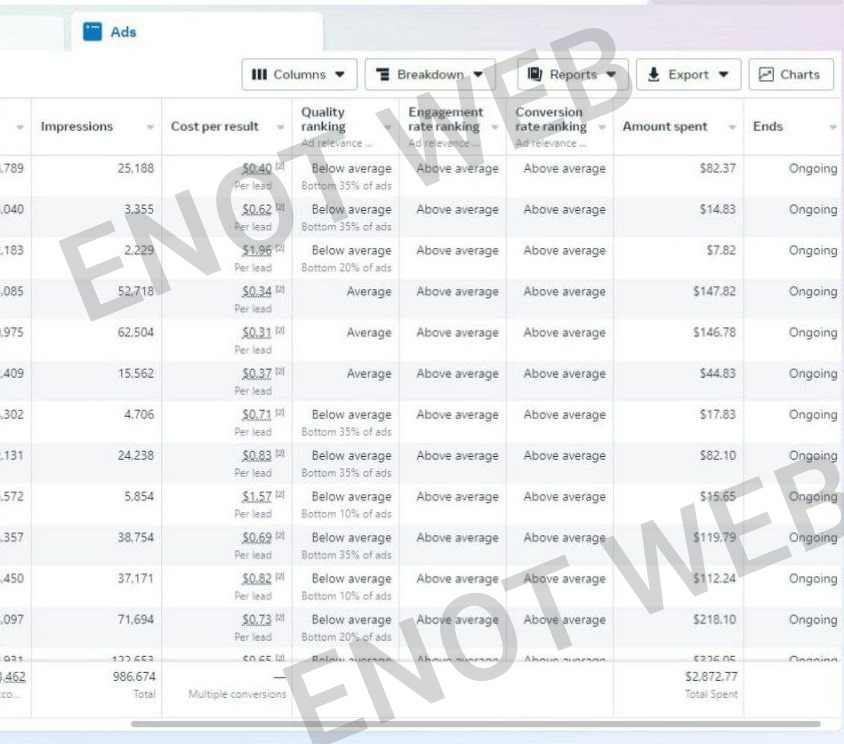The height and width of the screenshot is (744, 844).
Task: Click the footnote marker beside $1.57
Action: pos(280,494)
